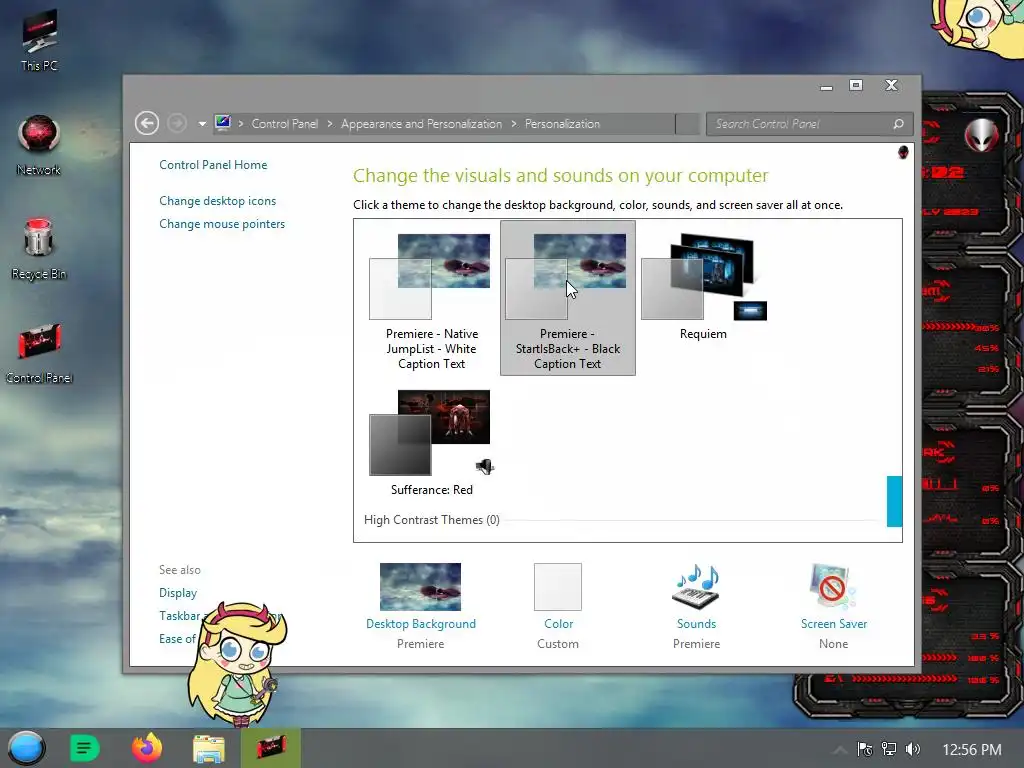
Task: Select Premiere StartIsBack+ Black Caption theme
Action: point(568,298)
